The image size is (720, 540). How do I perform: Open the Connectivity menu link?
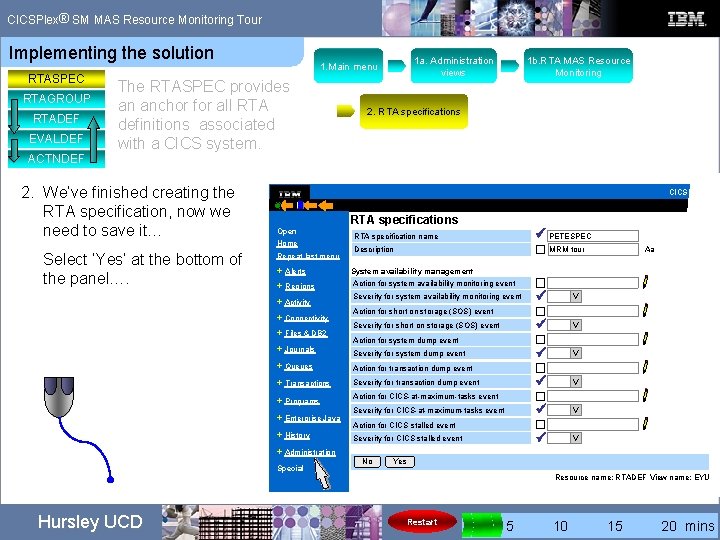click(x=306, y=318)
